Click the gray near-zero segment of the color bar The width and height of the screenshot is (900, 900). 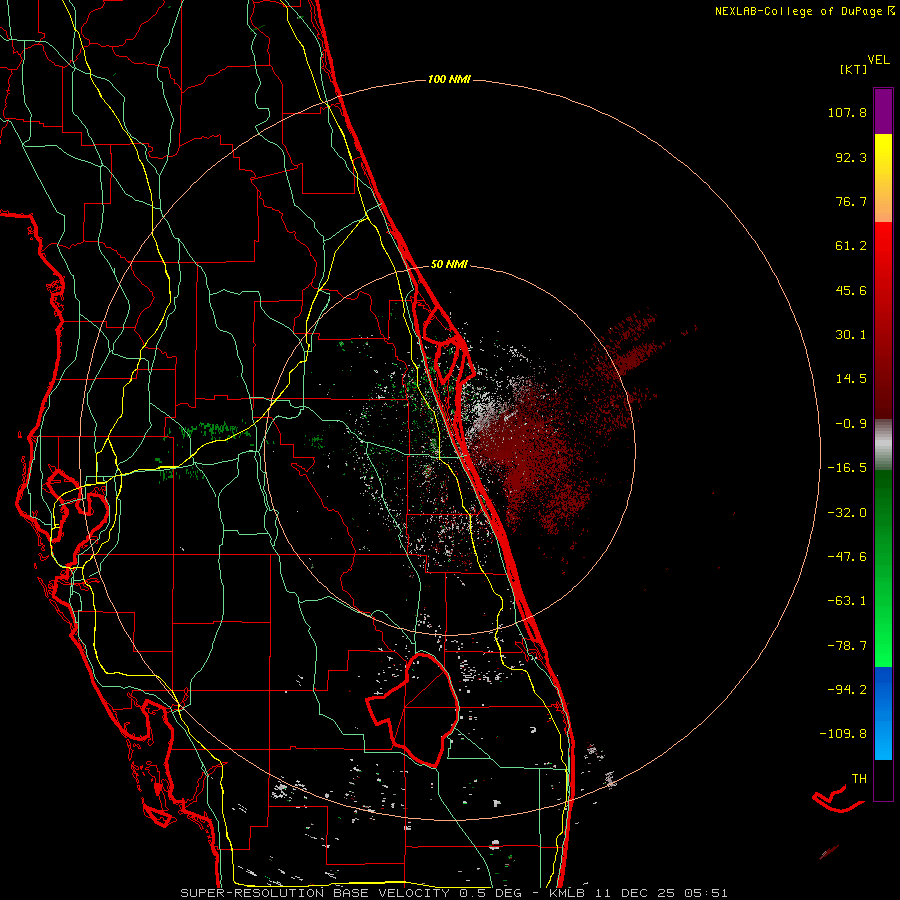883,445
